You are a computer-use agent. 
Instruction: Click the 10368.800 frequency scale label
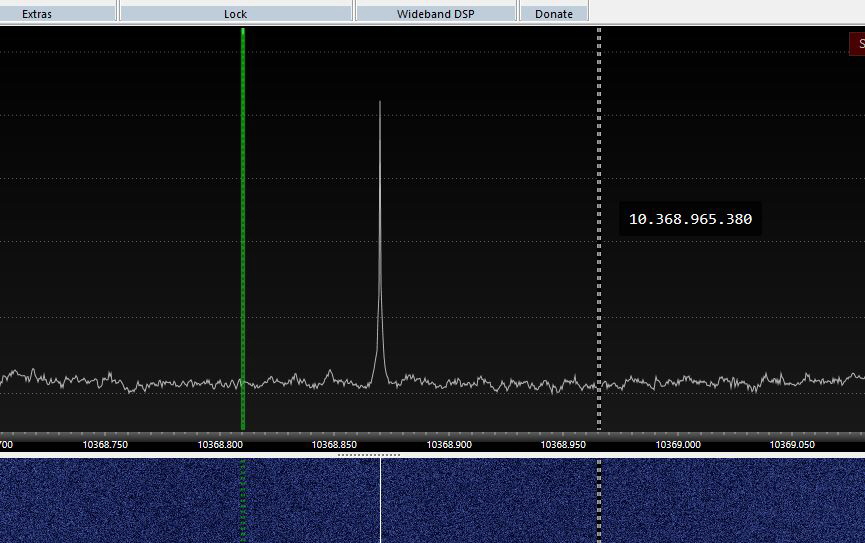point(220,444)
